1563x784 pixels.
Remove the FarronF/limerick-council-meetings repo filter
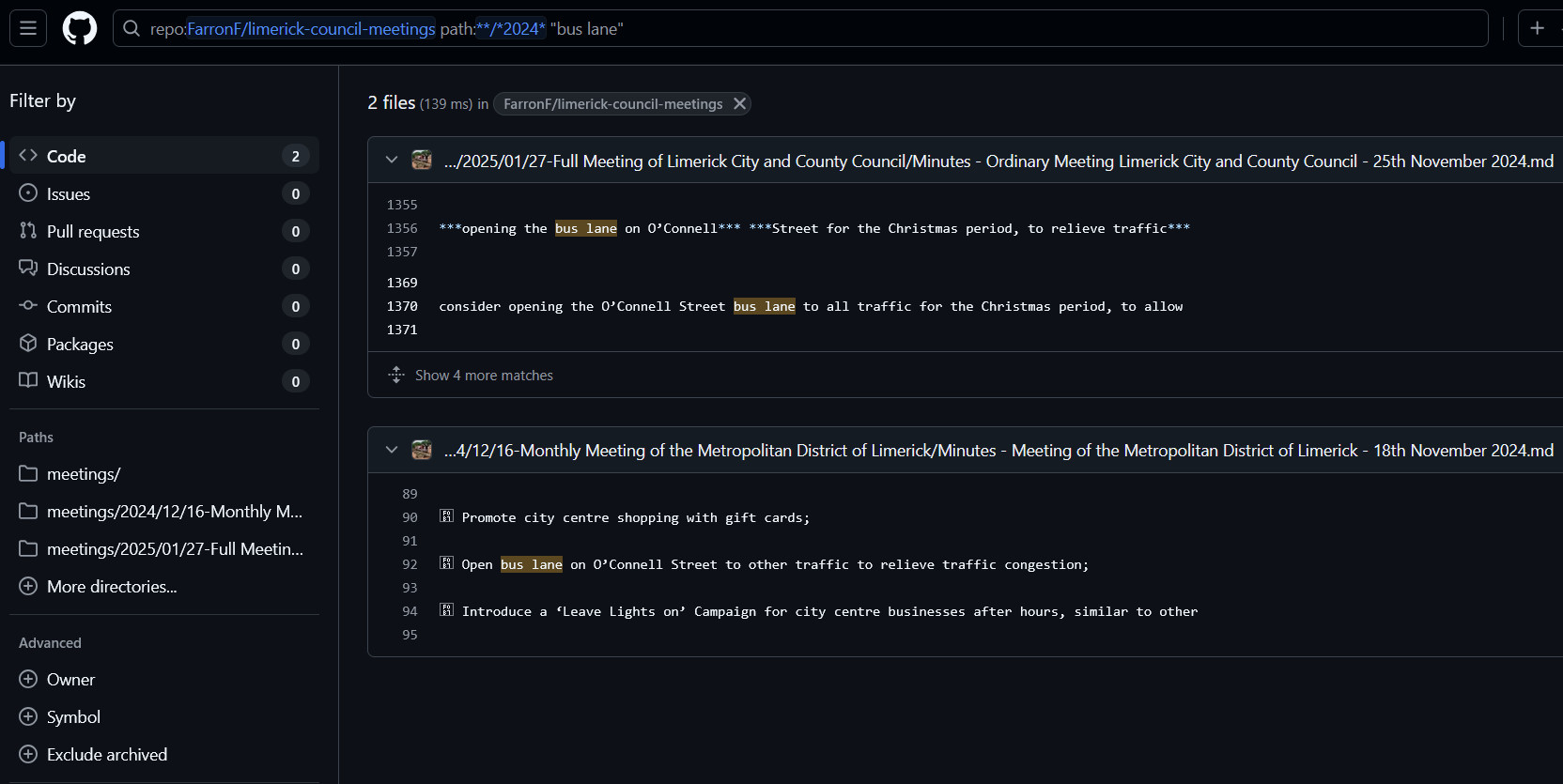(x=740, y=103)
